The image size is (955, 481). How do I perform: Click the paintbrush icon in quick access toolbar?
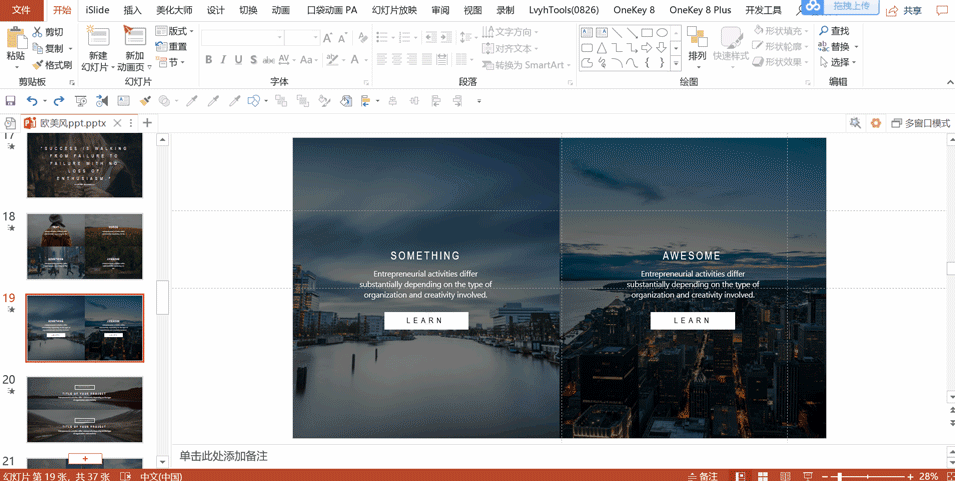coord(145,101)
